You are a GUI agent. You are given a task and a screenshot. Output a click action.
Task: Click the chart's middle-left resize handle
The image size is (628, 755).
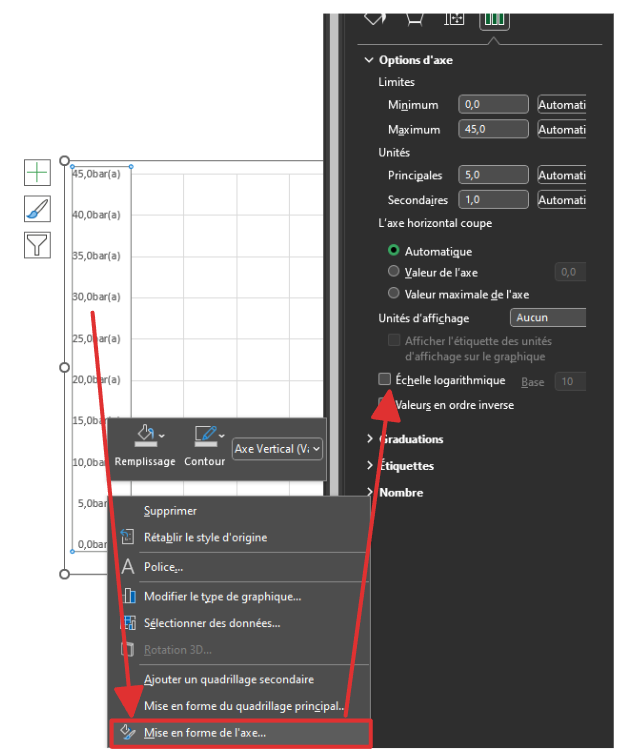coord(65,367)
